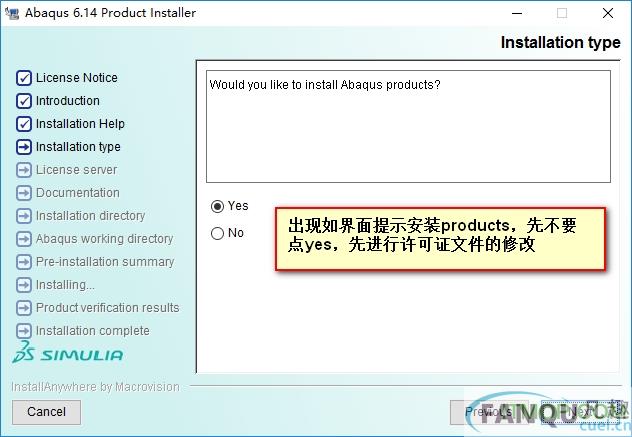Click the Installation complete arrow icon

point(24,331)
